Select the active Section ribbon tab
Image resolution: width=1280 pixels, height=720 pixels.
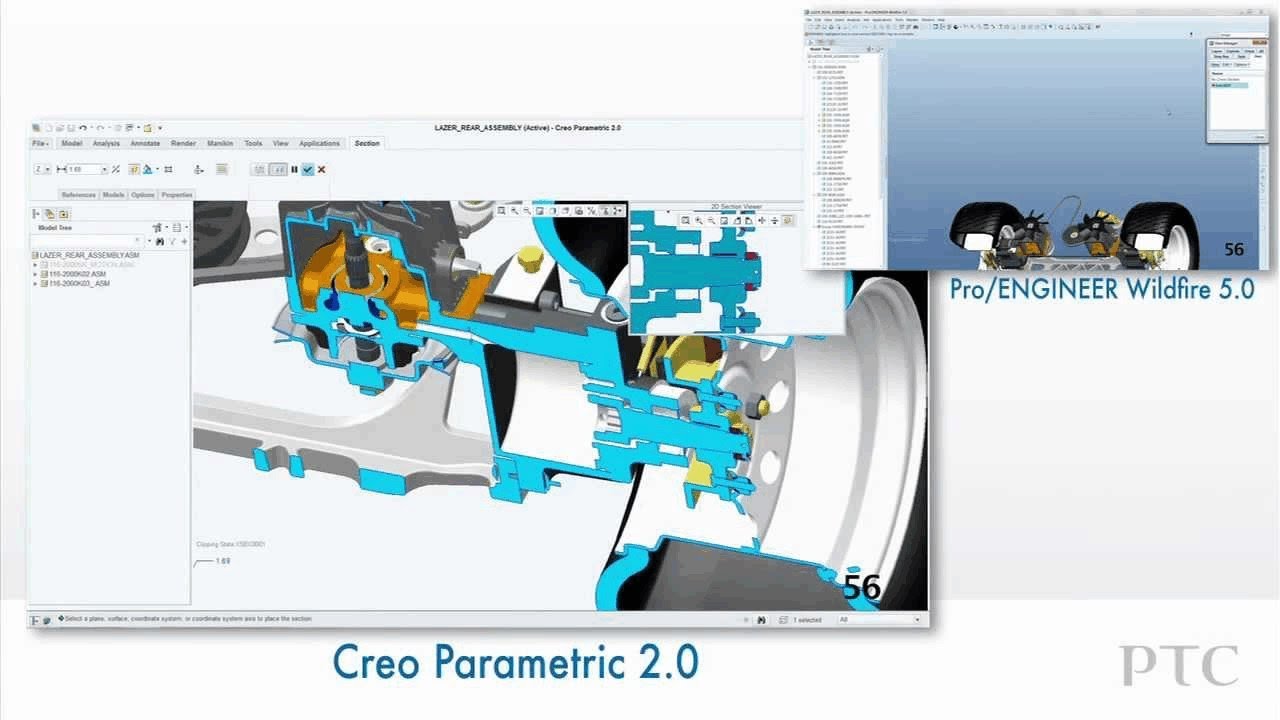367,143
